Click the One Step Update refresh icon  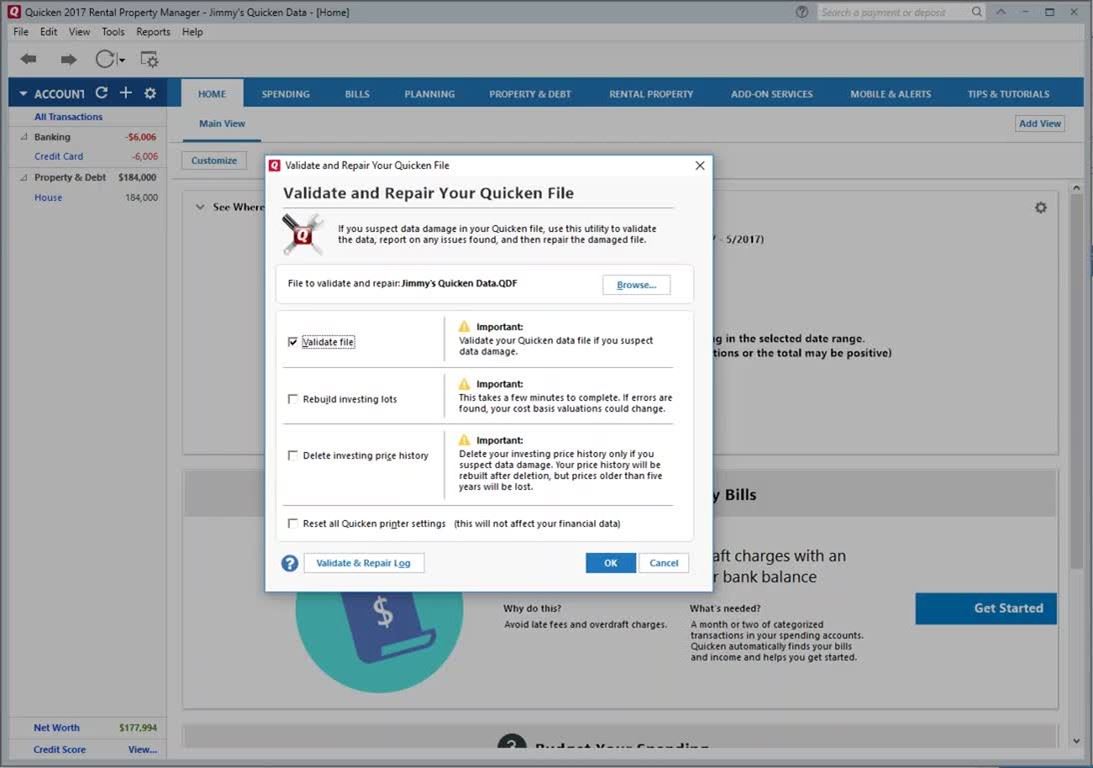click(105, 60)
